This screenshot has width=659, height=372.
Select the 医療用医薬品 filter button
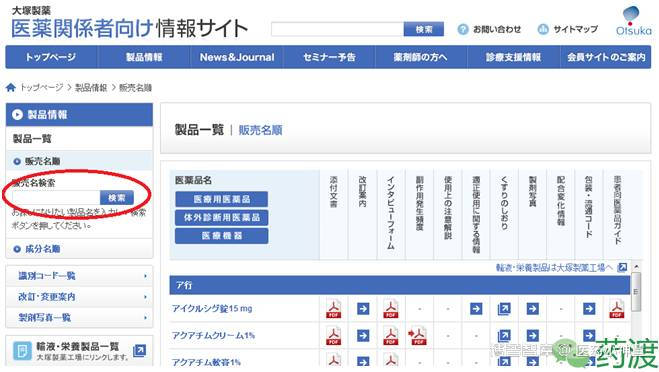[x=221, y=199]
